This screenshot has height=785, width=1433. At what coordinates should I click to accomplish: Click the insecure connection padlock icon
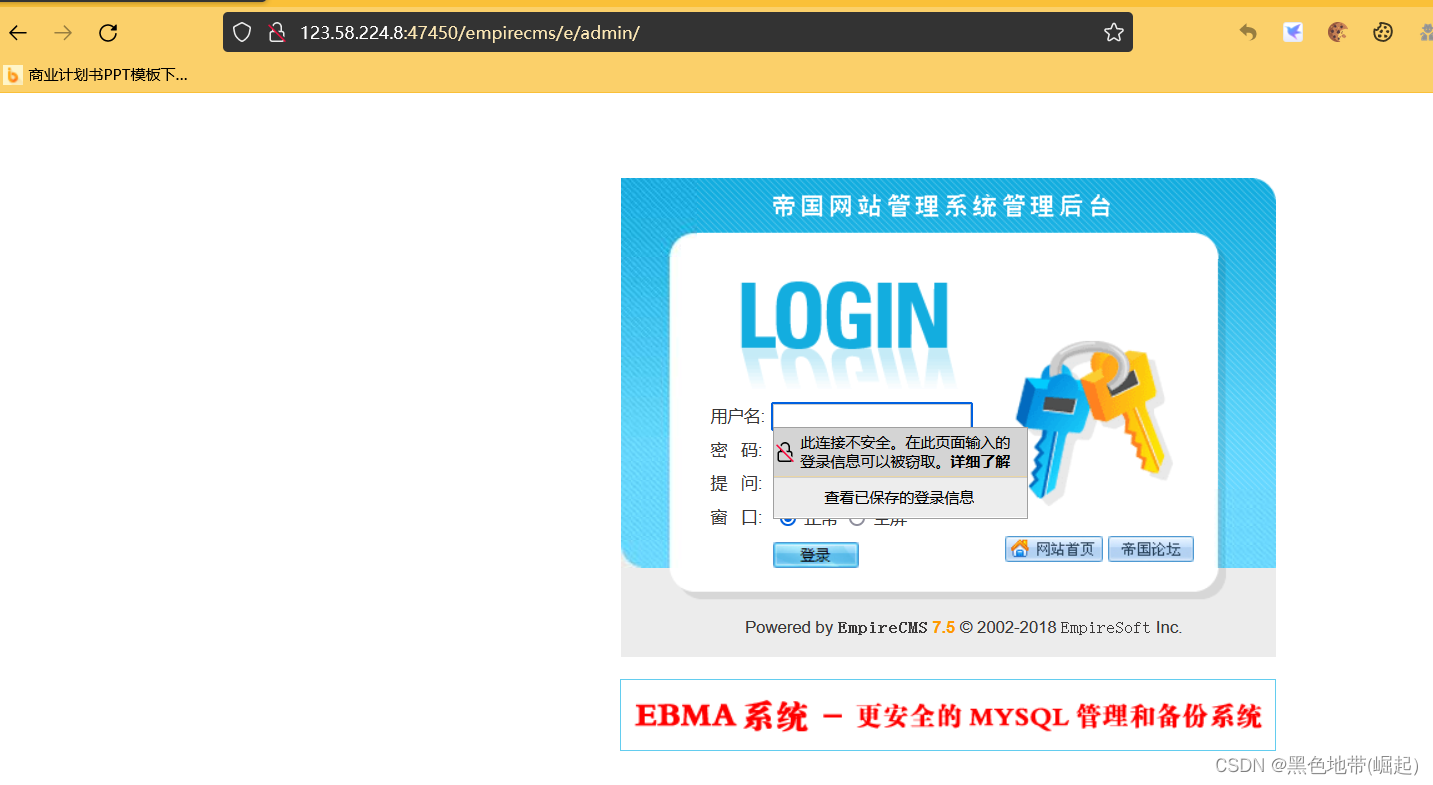(276, 31)
